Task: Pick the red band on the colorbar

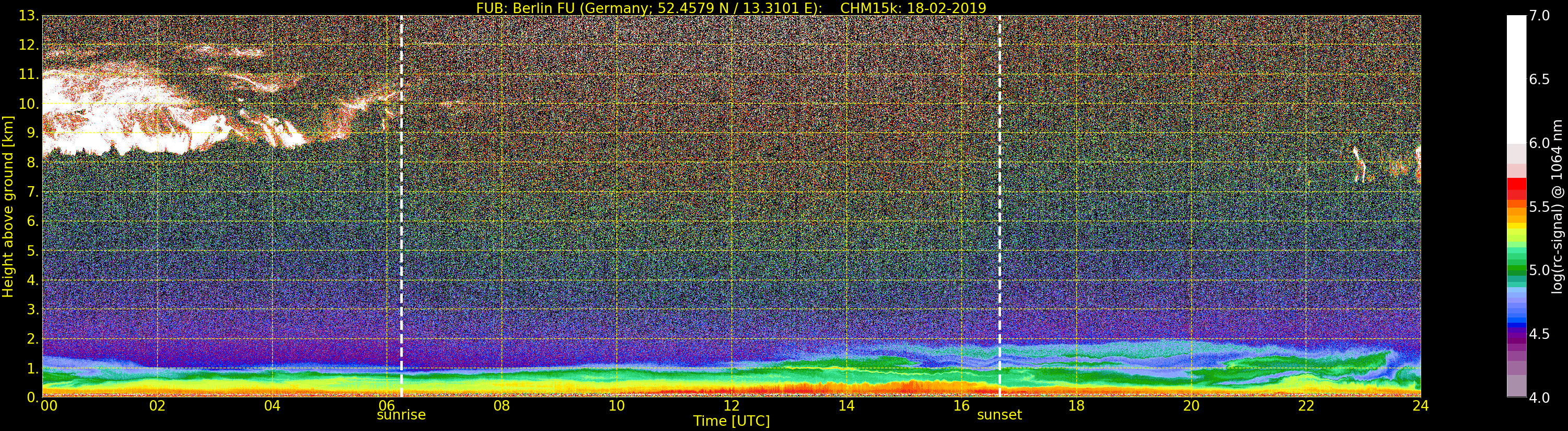Action: (x=1516, y=184)
